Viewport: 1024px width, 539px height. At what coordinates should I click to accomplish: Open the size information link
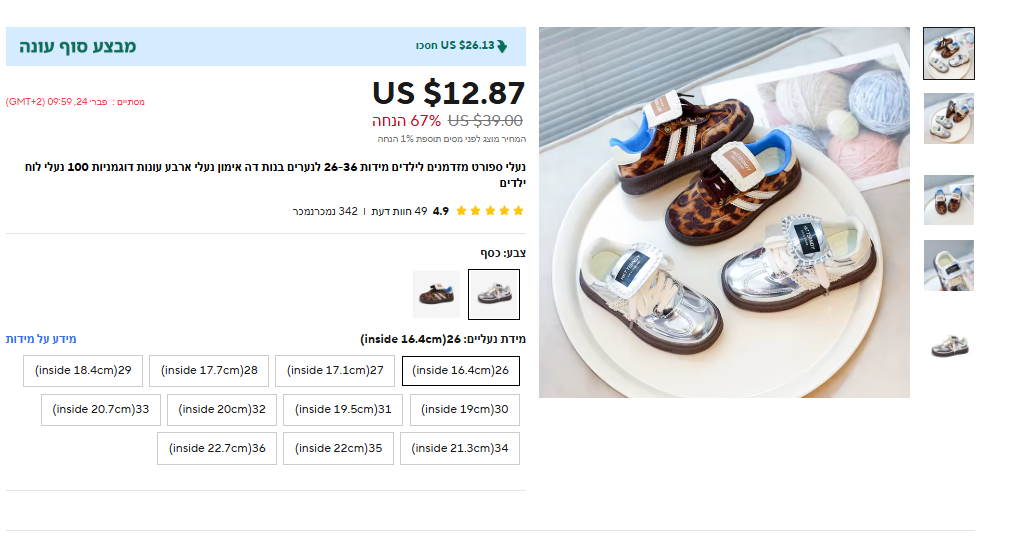click(41, 339)
